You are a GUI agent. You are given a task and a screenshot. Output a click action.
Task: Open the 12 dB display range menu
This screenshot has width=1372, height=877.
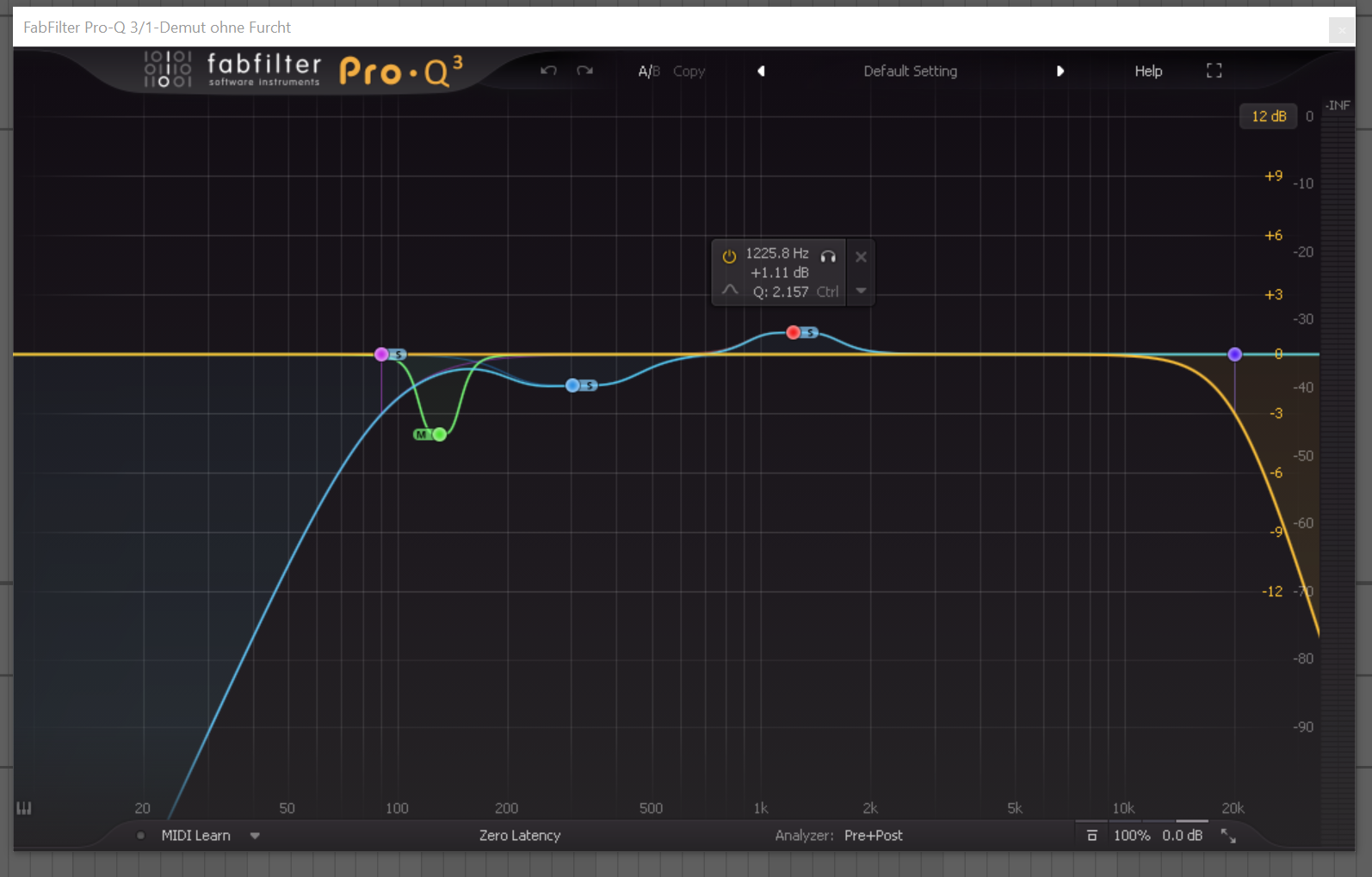pos(1268,116)
